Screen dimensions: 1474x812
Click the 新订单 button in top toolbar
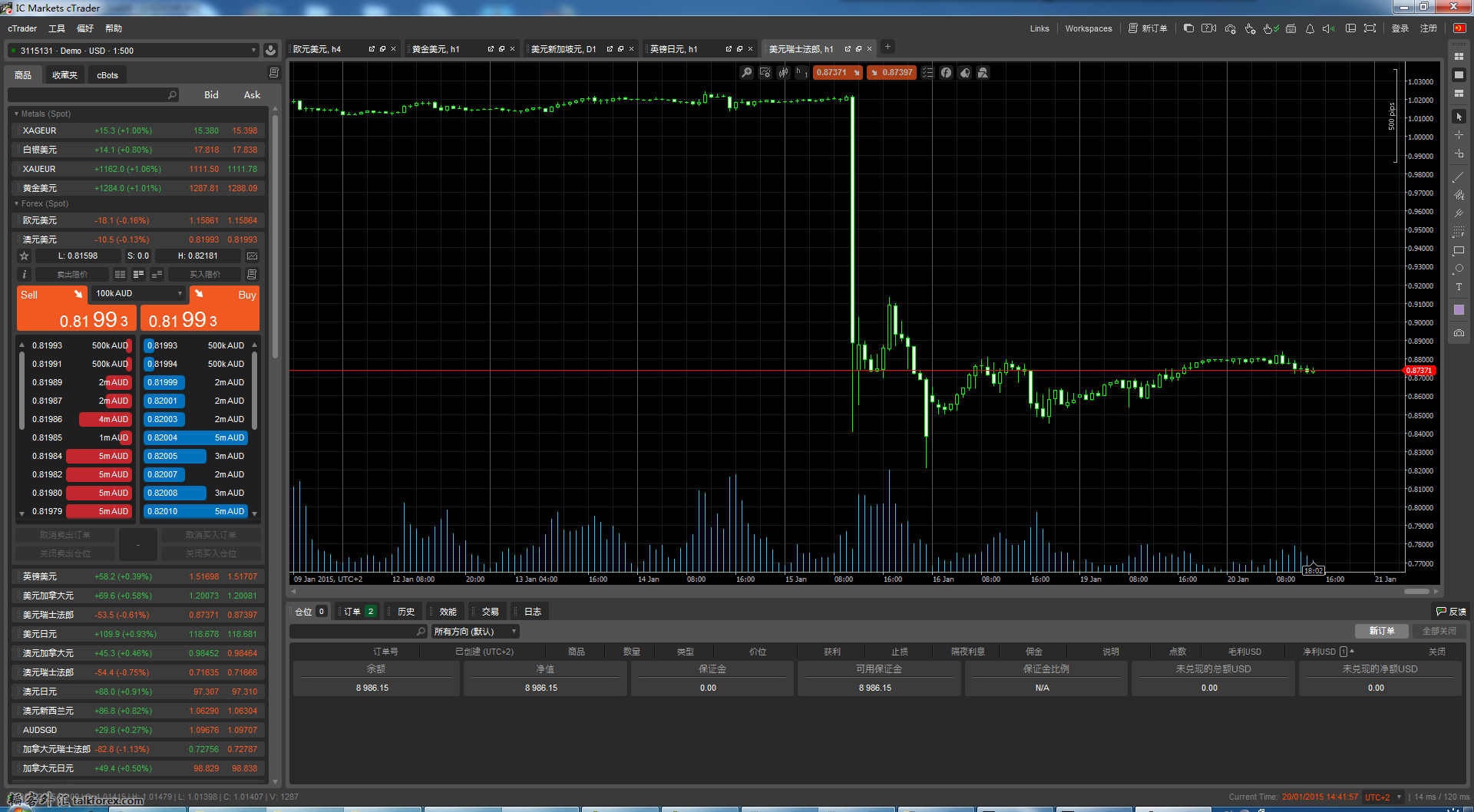click(1148, 28)
